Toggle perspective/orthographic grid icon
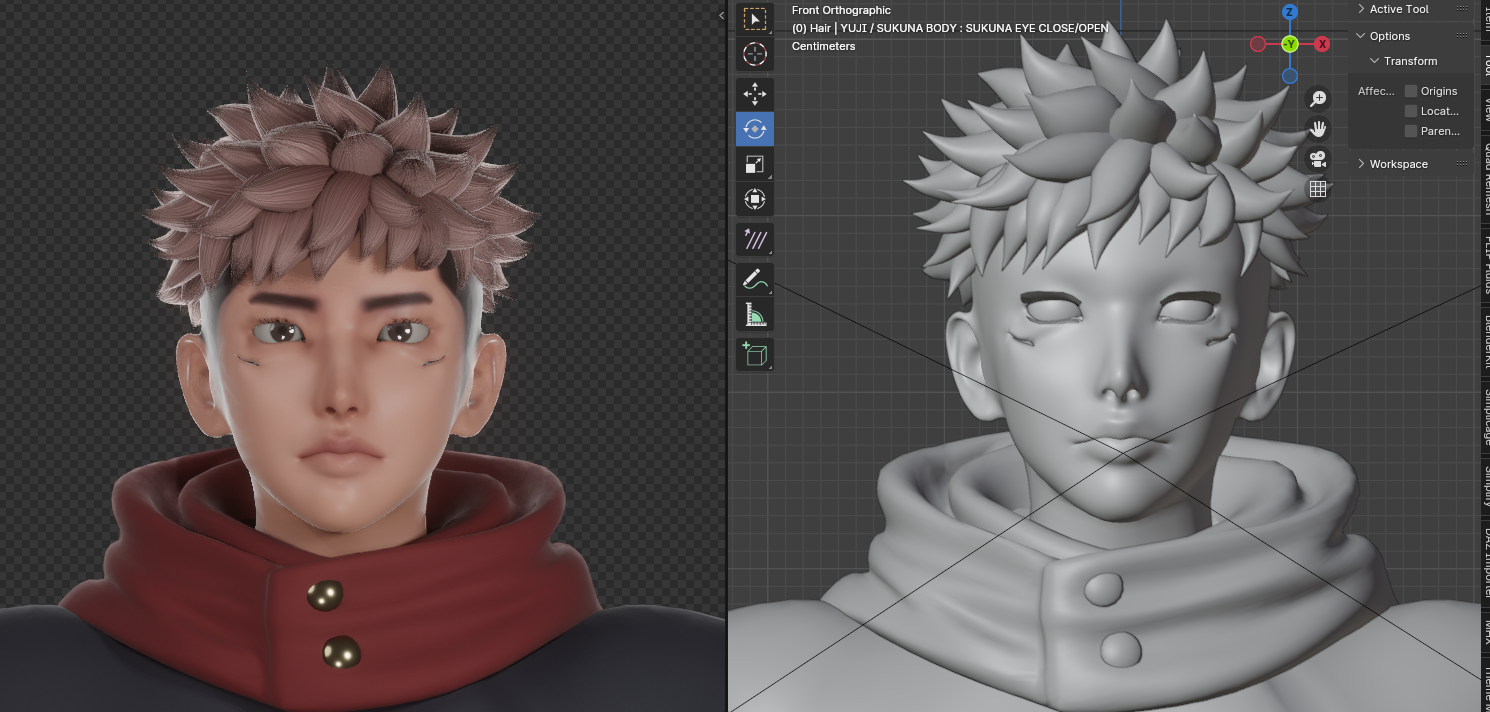The width and height of the screenshot is (1490, 712). point(1318,188)
